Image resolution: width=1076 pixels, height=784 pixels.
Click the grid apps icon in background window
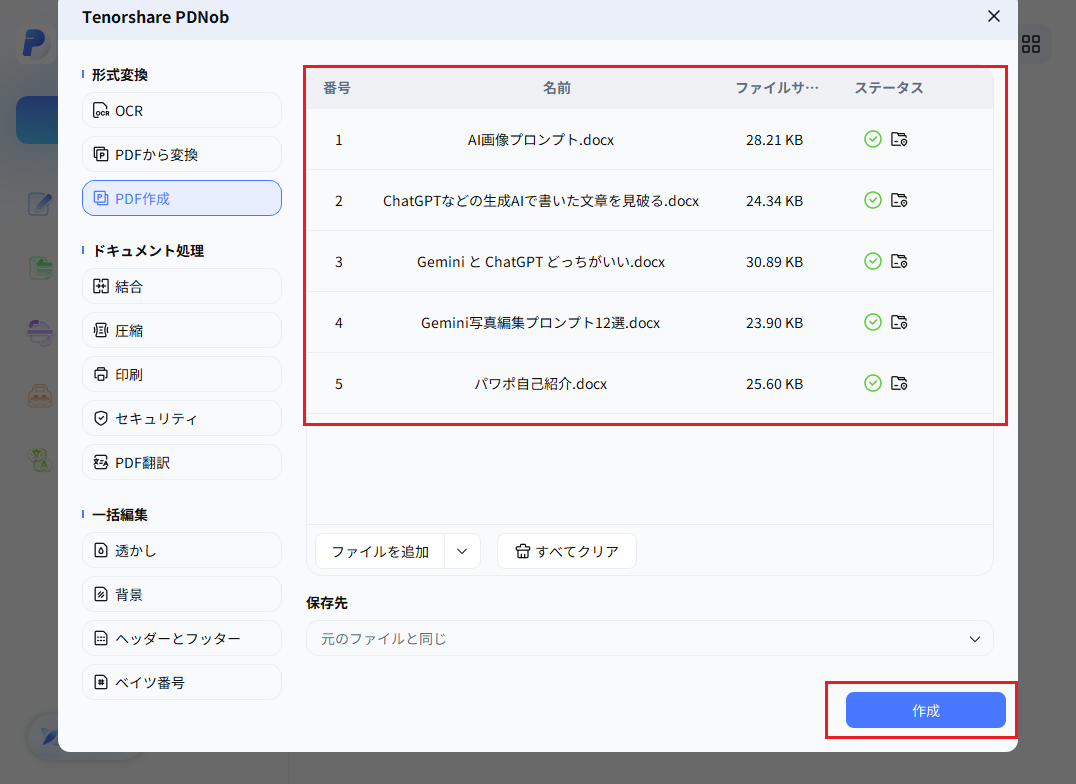tap(1031, 45)
